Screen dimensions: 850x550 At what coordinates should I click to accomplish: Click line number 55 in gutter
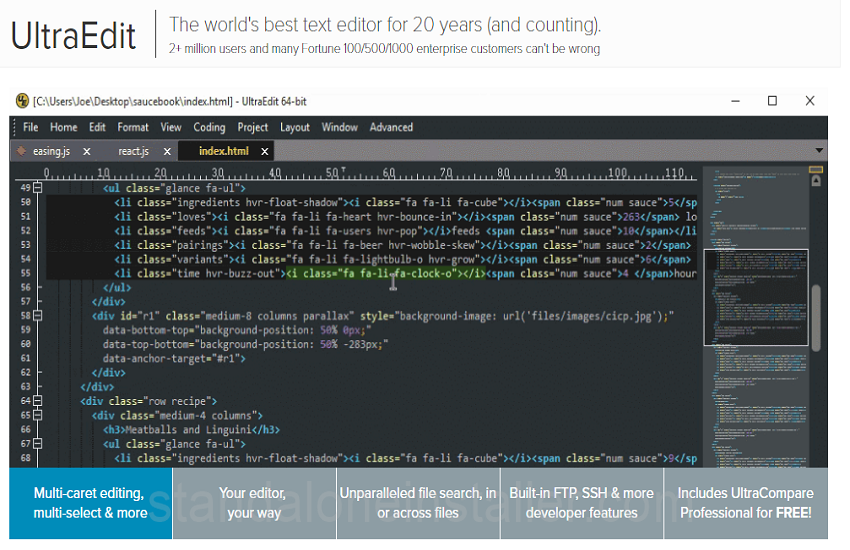click(x=25, y=273)
